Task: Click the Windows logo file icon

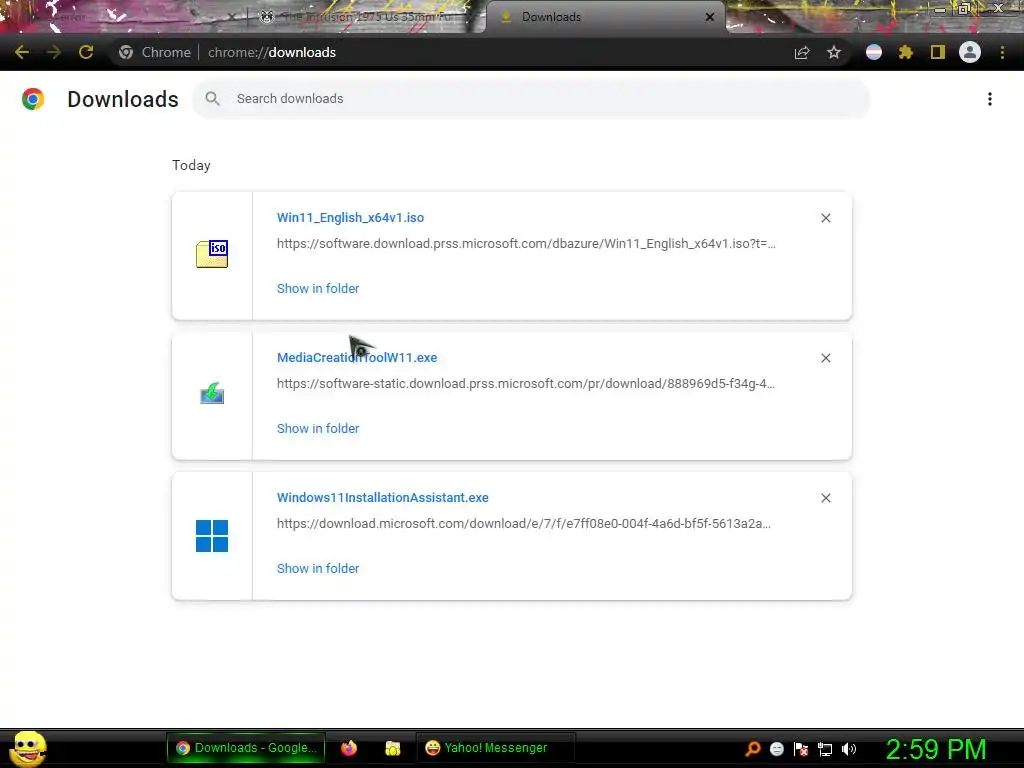Action: click(x=212, y=536)
